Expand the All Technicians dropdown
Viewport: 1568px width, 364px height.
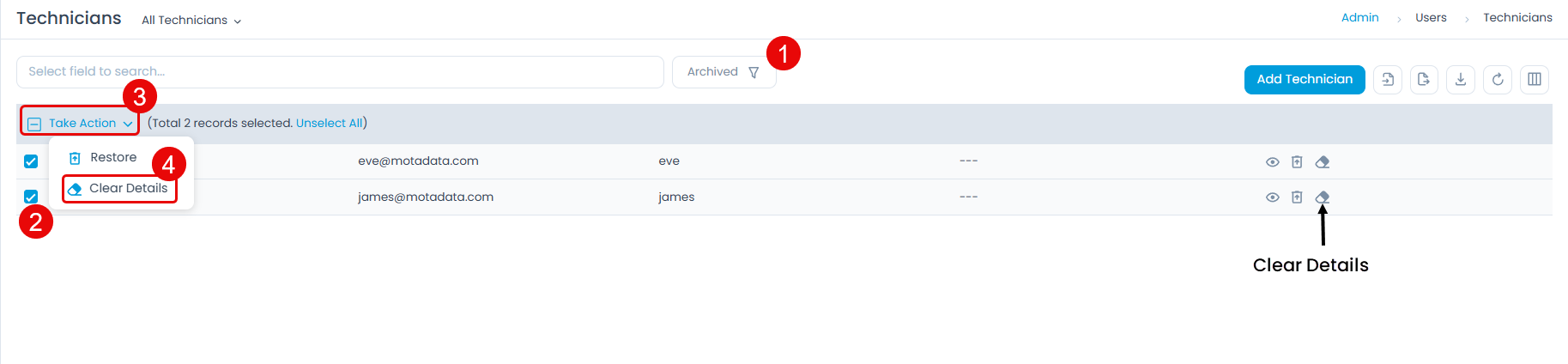(191, 21)
